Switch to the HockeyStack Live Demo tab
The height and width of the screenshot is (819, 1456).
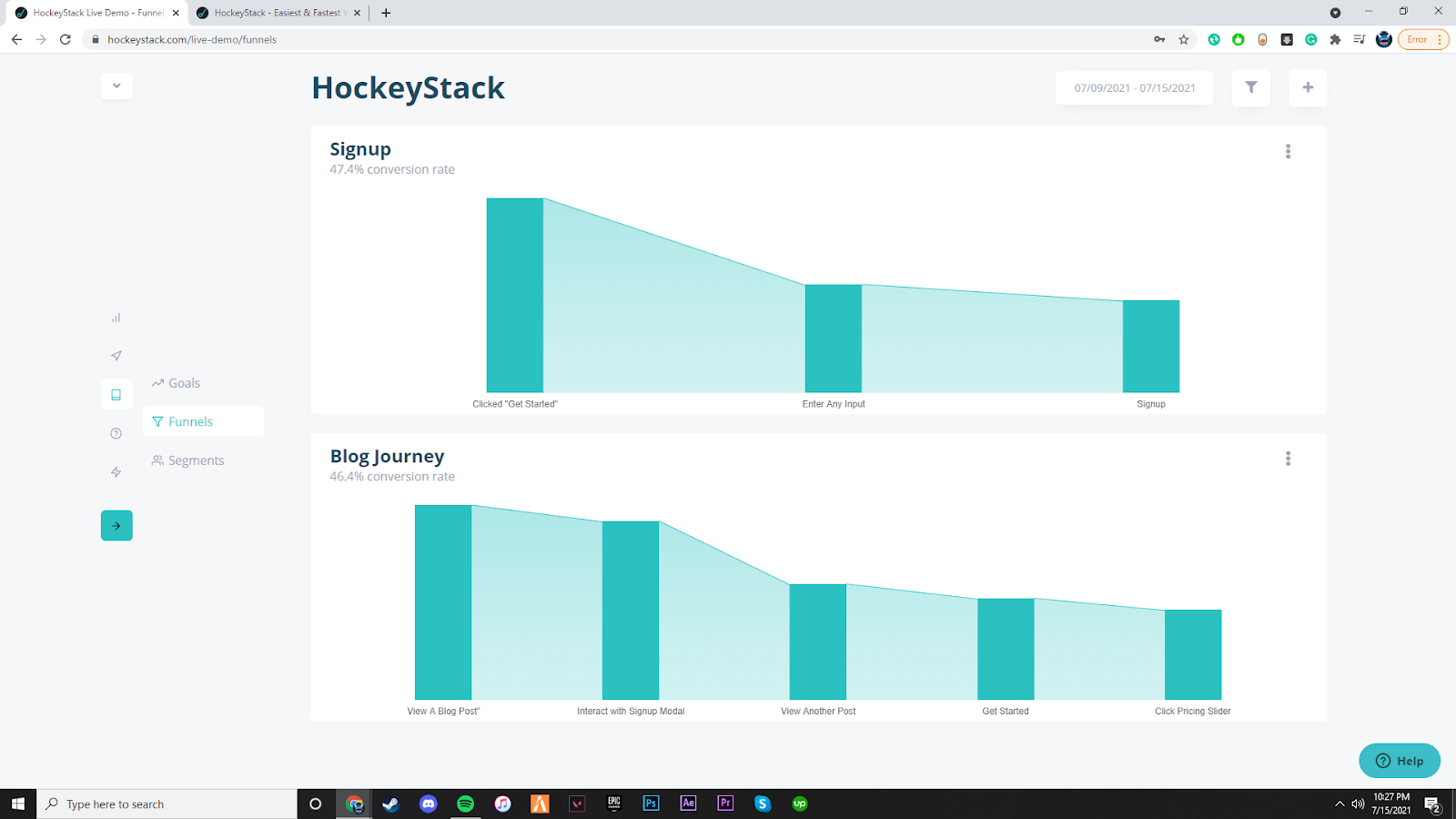[x=96, y=13]
